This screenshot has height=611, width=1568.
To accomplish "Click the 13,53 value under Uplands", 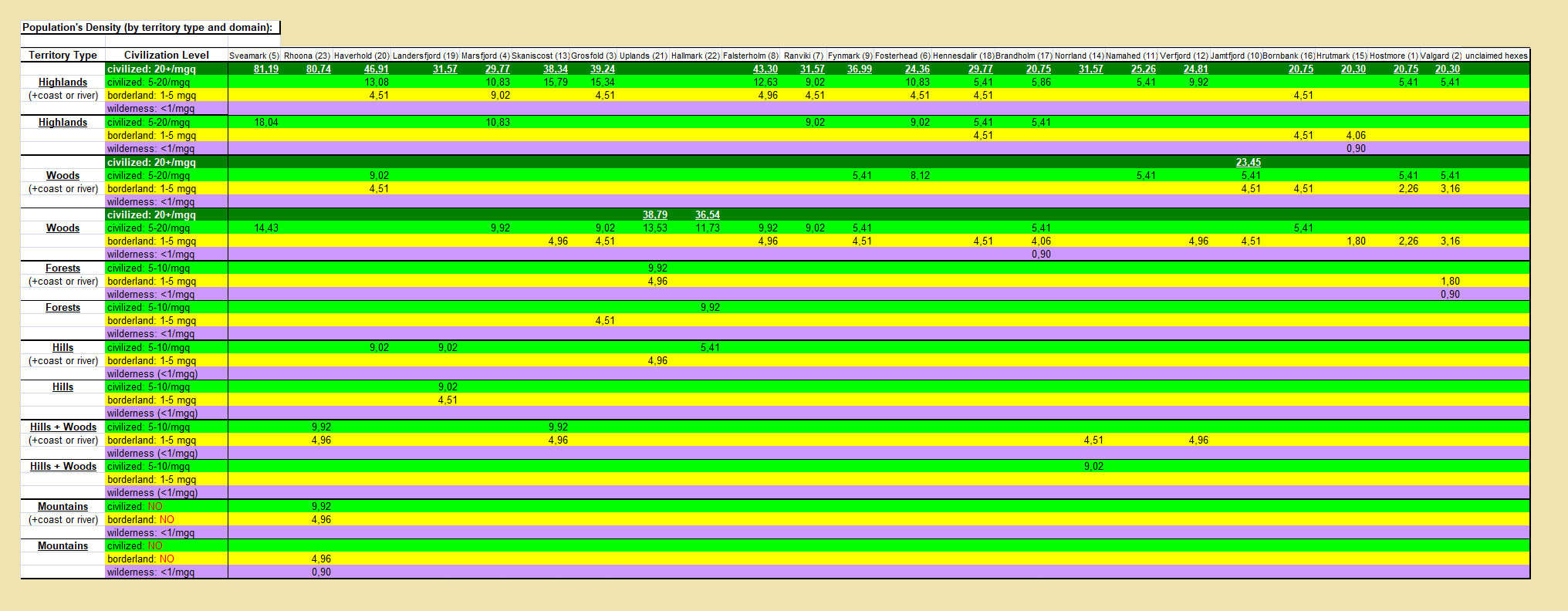I will click(x=655, y=228).
